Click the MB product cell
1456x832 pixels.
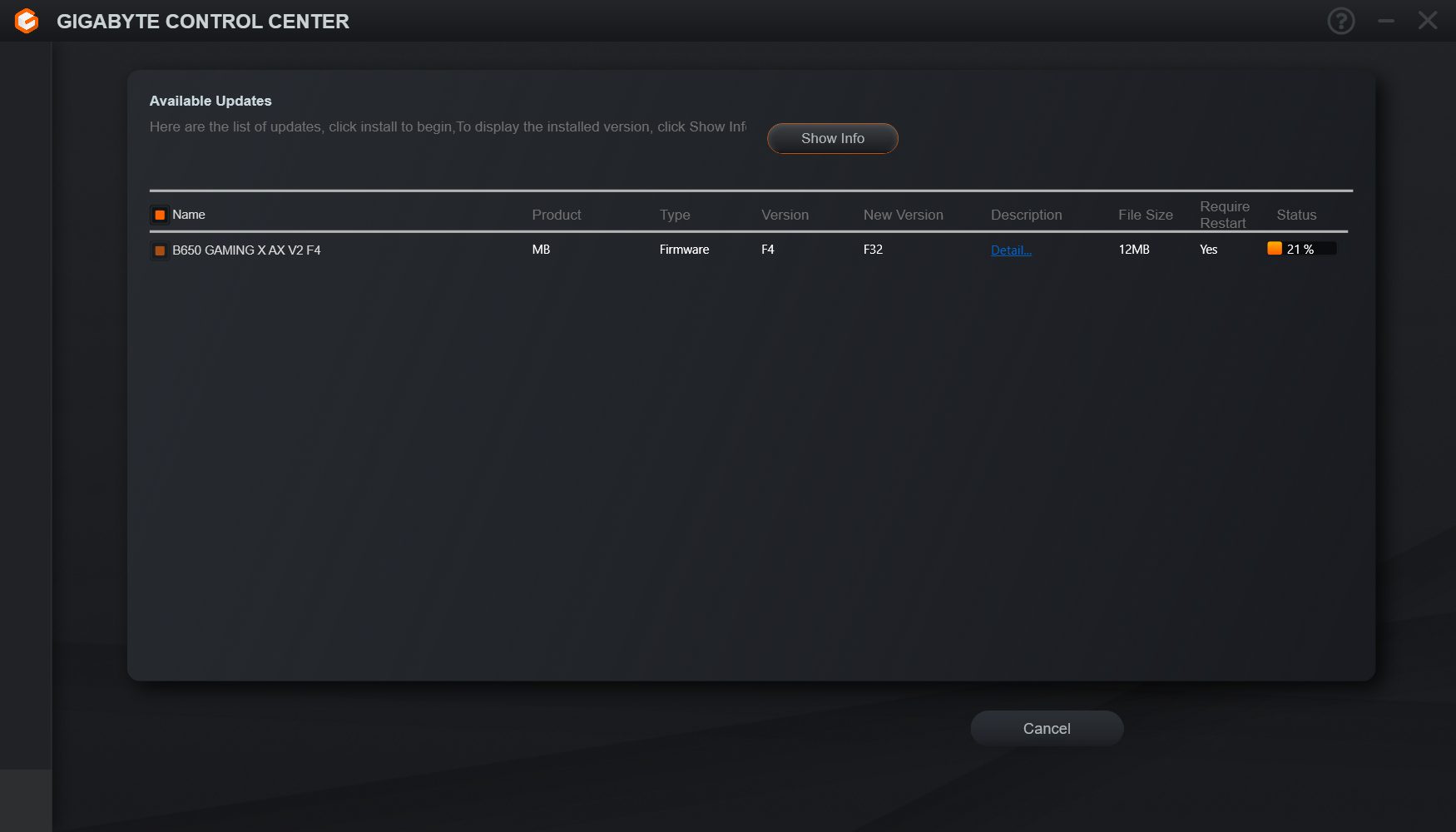point(541,250)
